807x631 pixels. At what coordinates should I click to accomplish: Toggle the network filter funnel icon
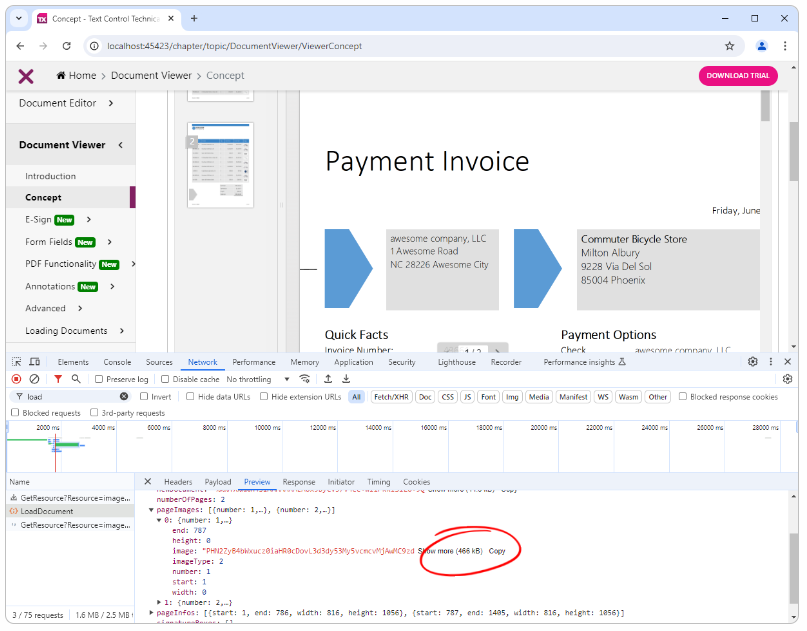click(58, 379)
